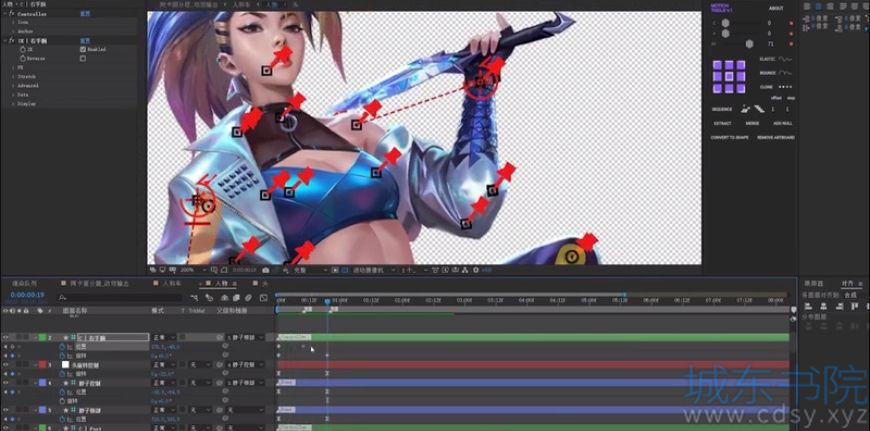Click the timeline layer search field
The width and height of the screenshot is (870, 431).
point(119,298)
